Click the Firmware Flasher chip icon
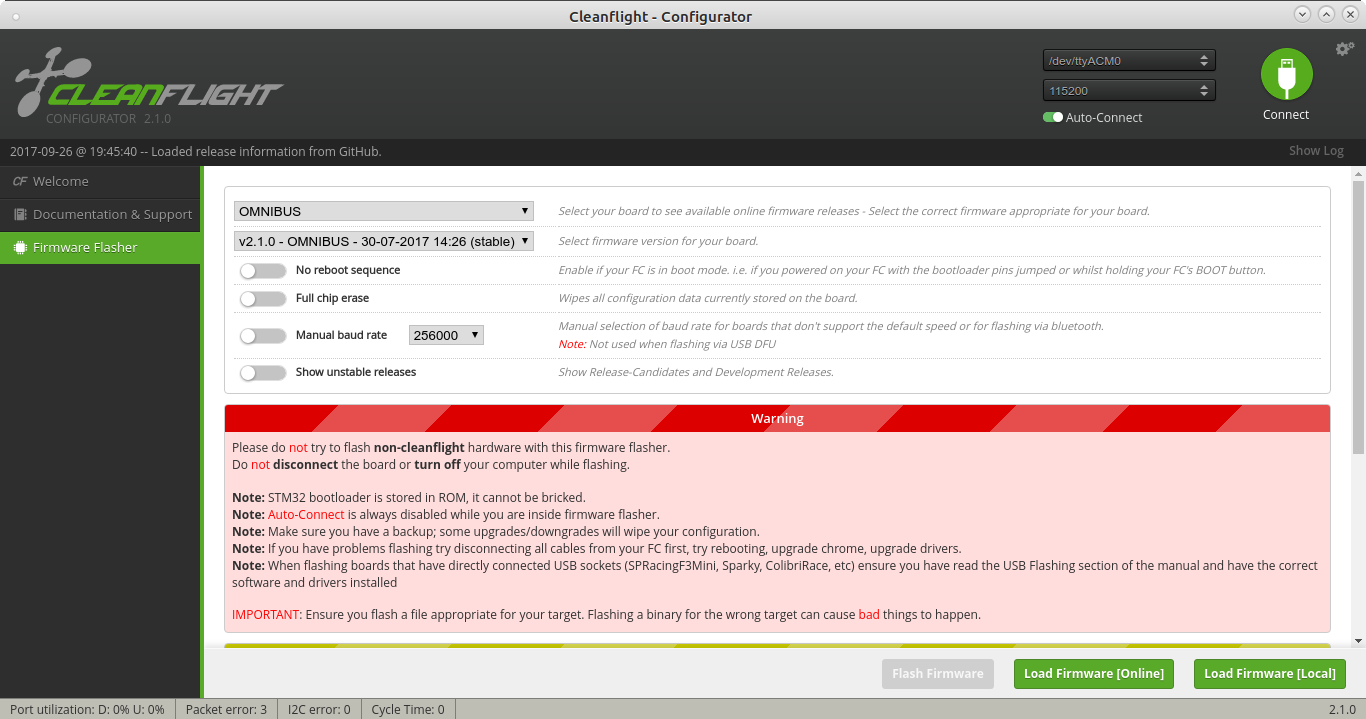 point(19,247)
